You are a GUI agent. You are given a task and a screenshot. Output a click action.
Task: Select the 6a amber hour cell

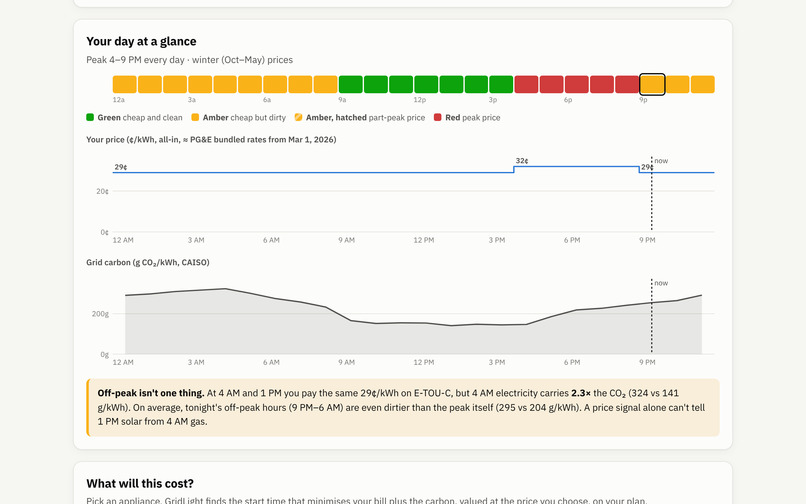tap(276, 84)
